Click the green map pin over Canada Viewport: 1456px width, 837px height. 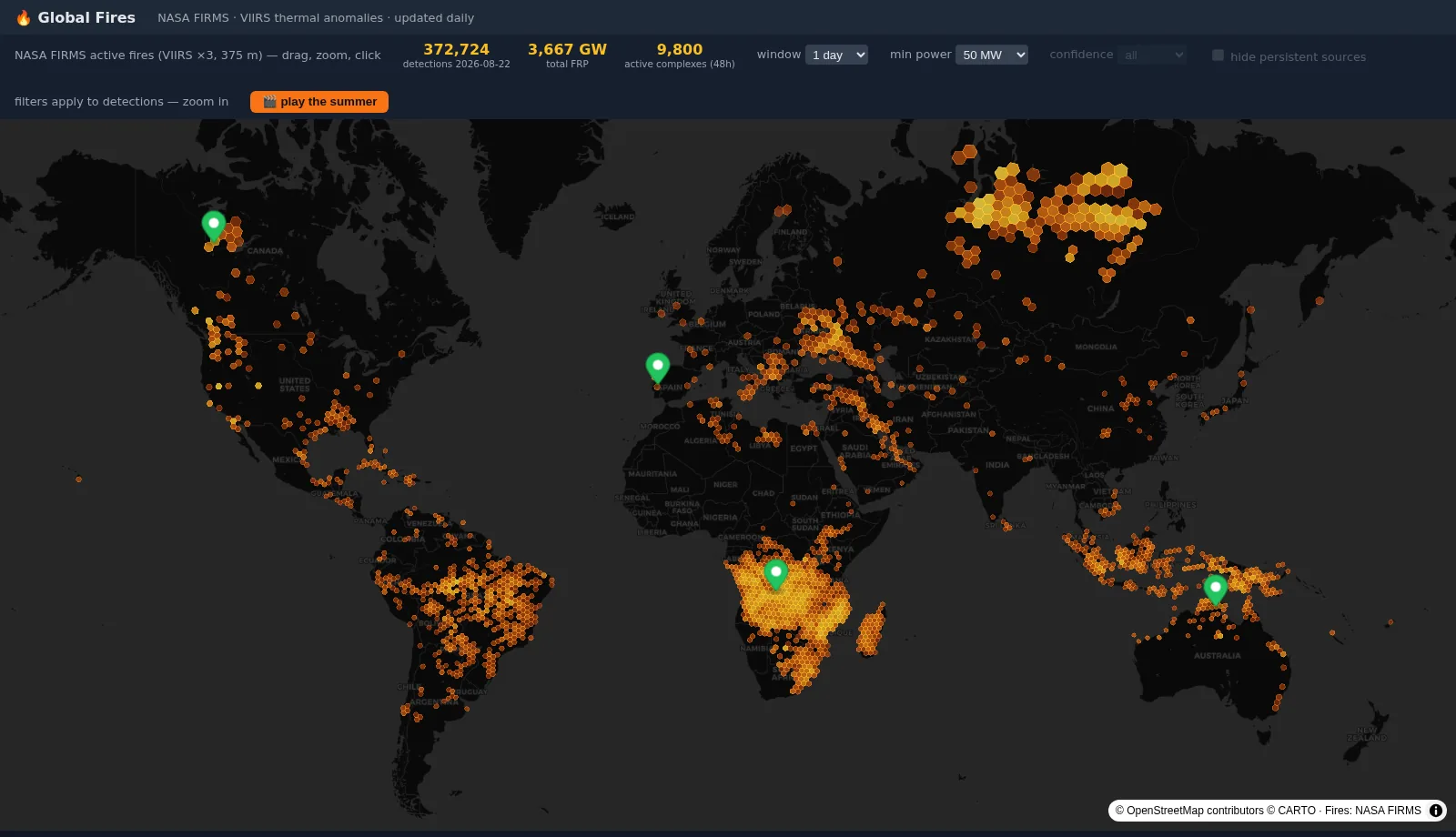pyautogui.click(x=214, y=227)
